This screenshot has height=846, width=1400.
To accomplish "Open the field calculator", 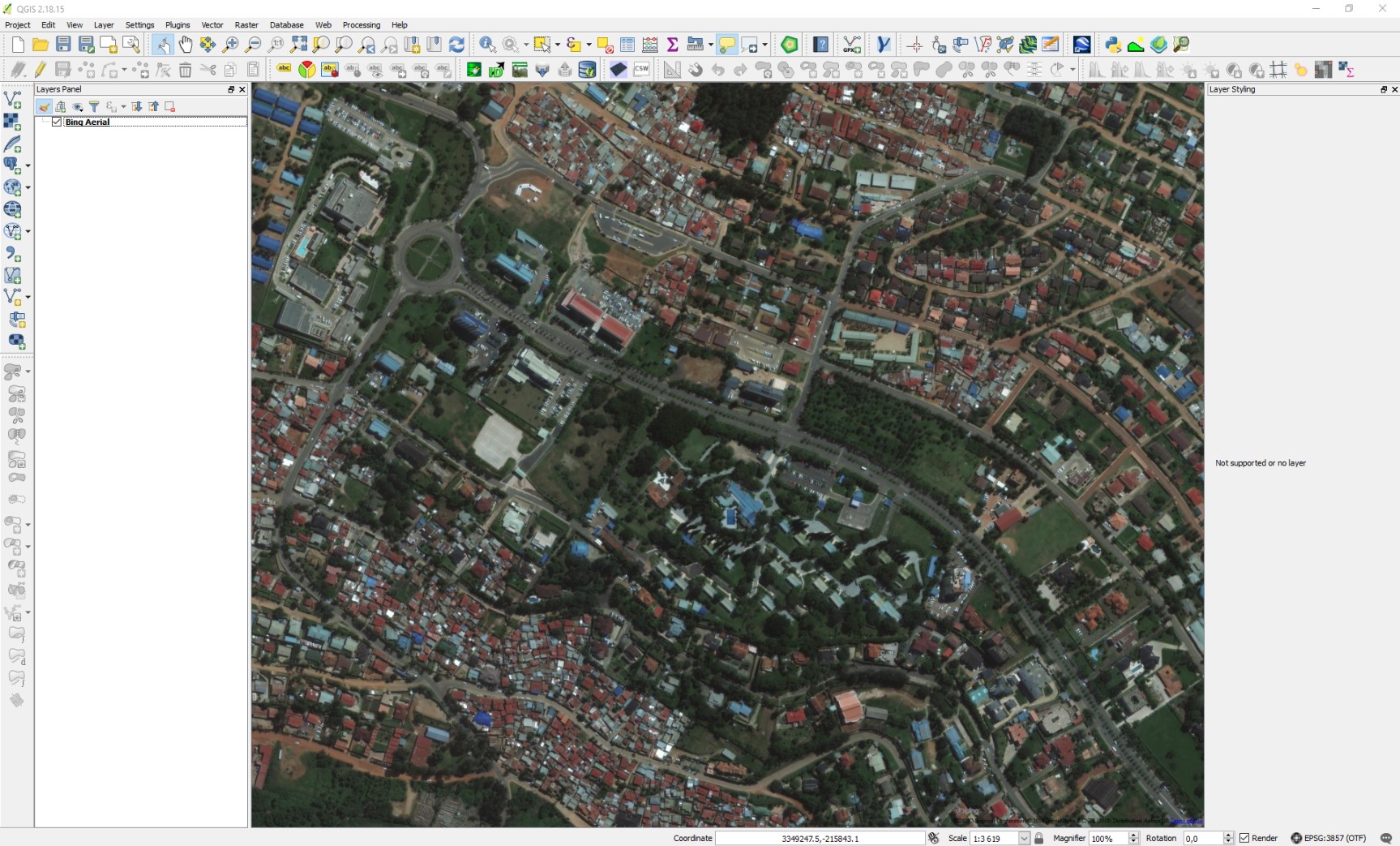I will coord(650,45).
